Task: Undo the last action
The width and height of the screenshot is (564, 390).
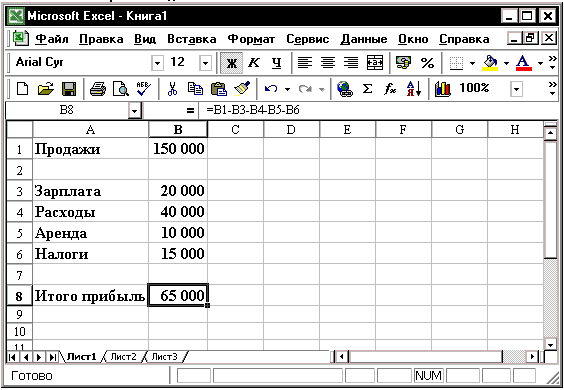Action: 271,89
